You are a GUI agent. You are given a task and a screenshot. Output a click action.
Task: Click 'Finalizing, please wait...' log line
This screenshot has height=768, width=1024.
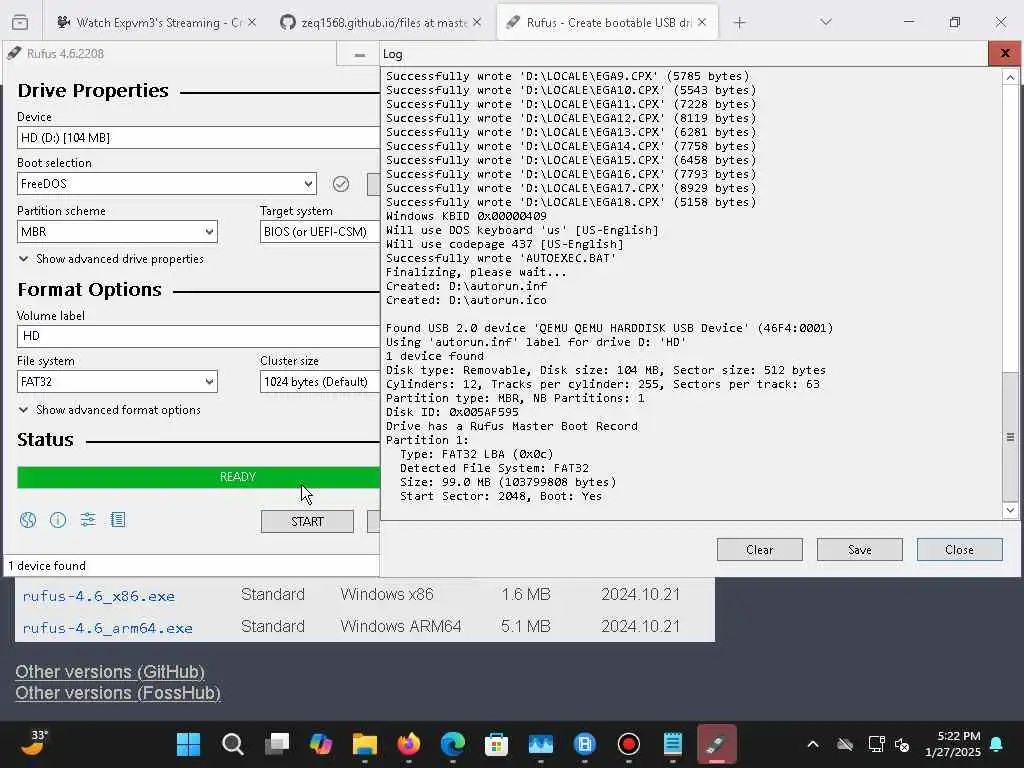click(x=476, y=272)
